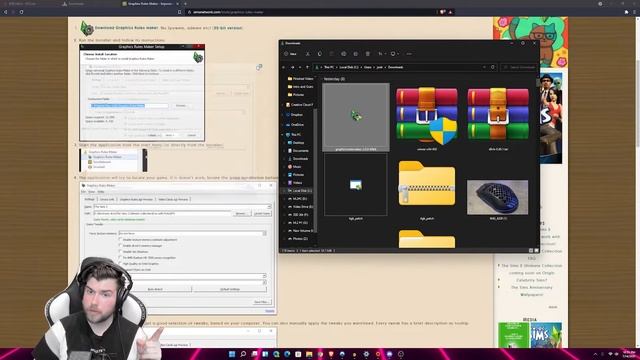Expand the OneDrive tree node arrow

click(x=282, y=124)
